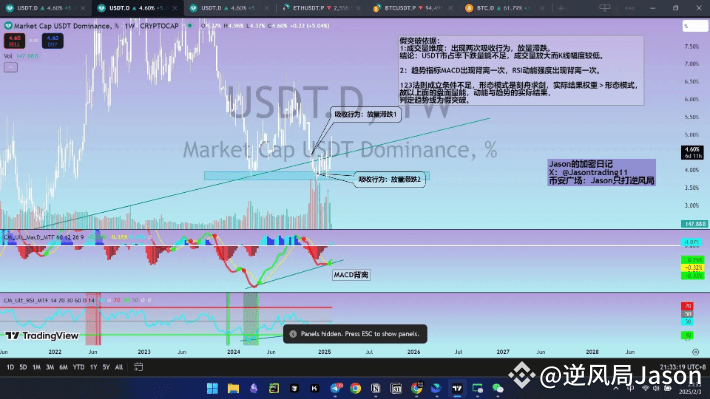Image resolution: width=710 pixels, height=399 pixels.
Task: Click the green MACD value label 0.25%
Action: pyautogui.click(x=693, y=260)
